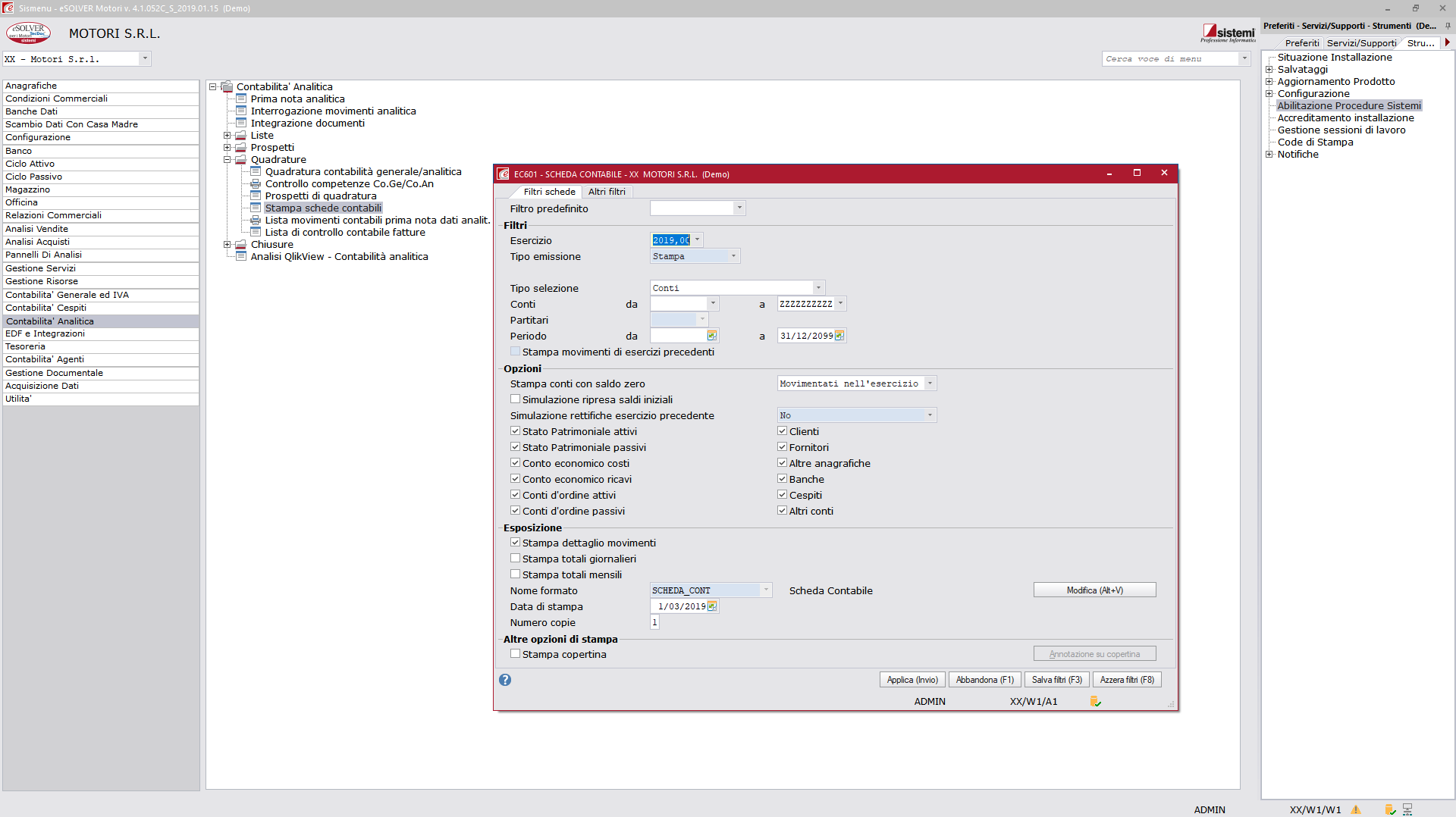
Task: Click the Conti da input field
Action: coord(679,304)
